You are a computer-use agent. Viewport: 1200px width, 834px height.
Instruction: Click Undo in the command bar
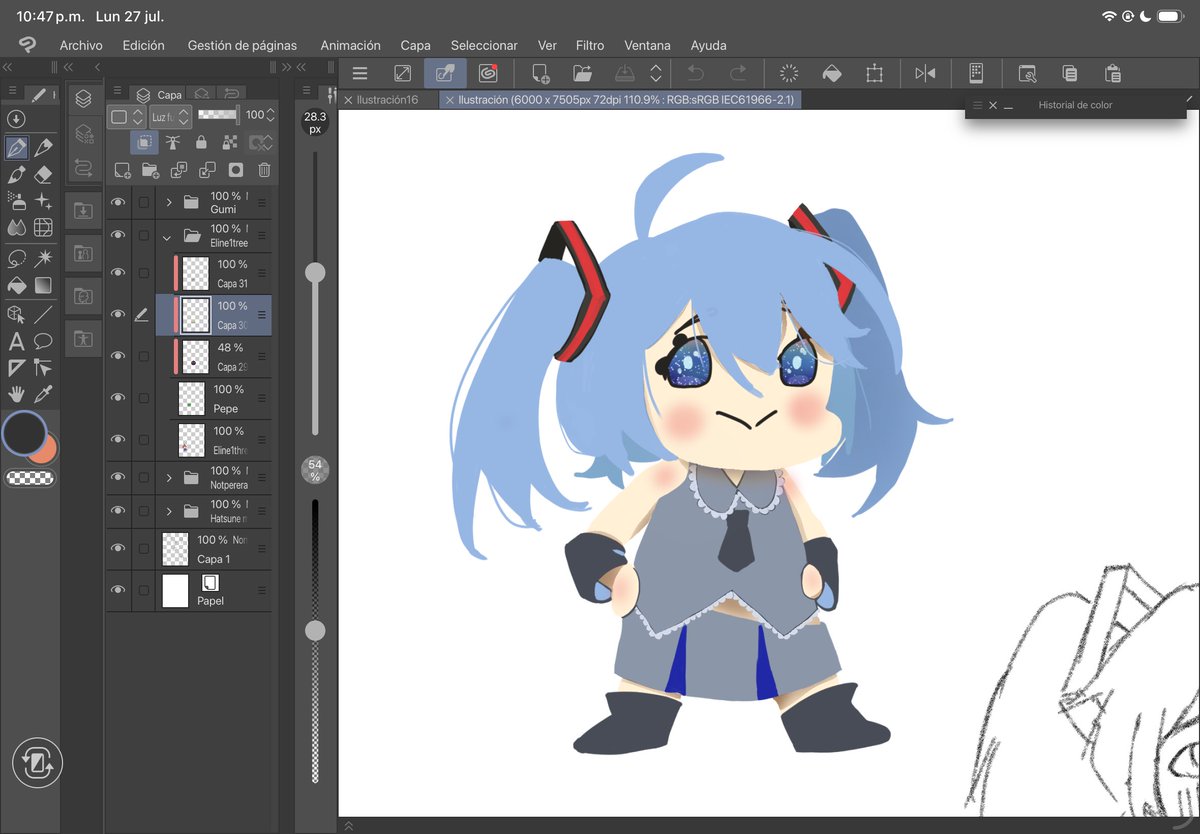pos(695,73)
